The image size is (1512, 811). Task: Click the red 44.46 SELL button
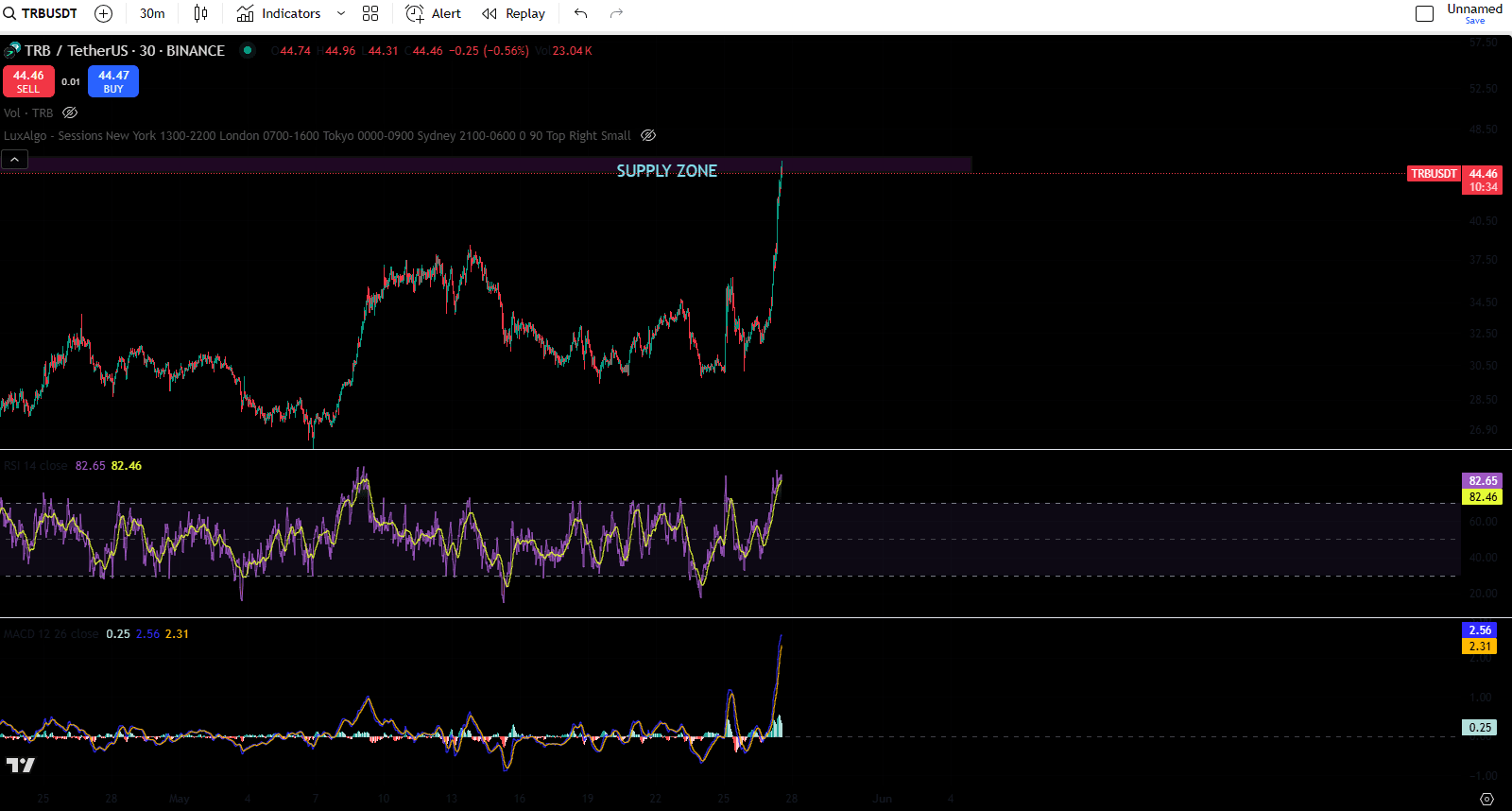coord(28,81)
